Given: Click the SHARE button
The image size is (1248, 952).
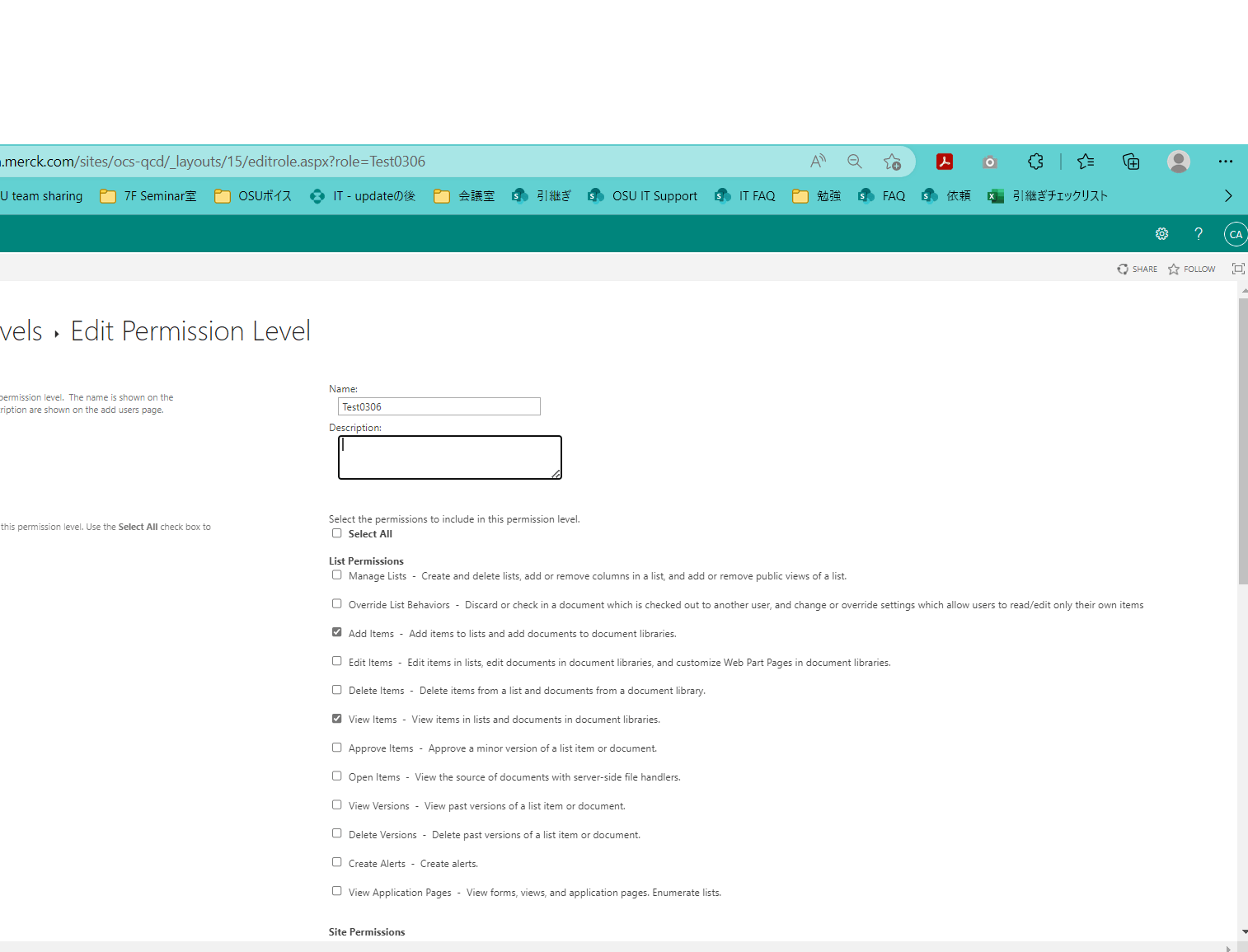Looking at the screenshot, I should pos(1138,270).
